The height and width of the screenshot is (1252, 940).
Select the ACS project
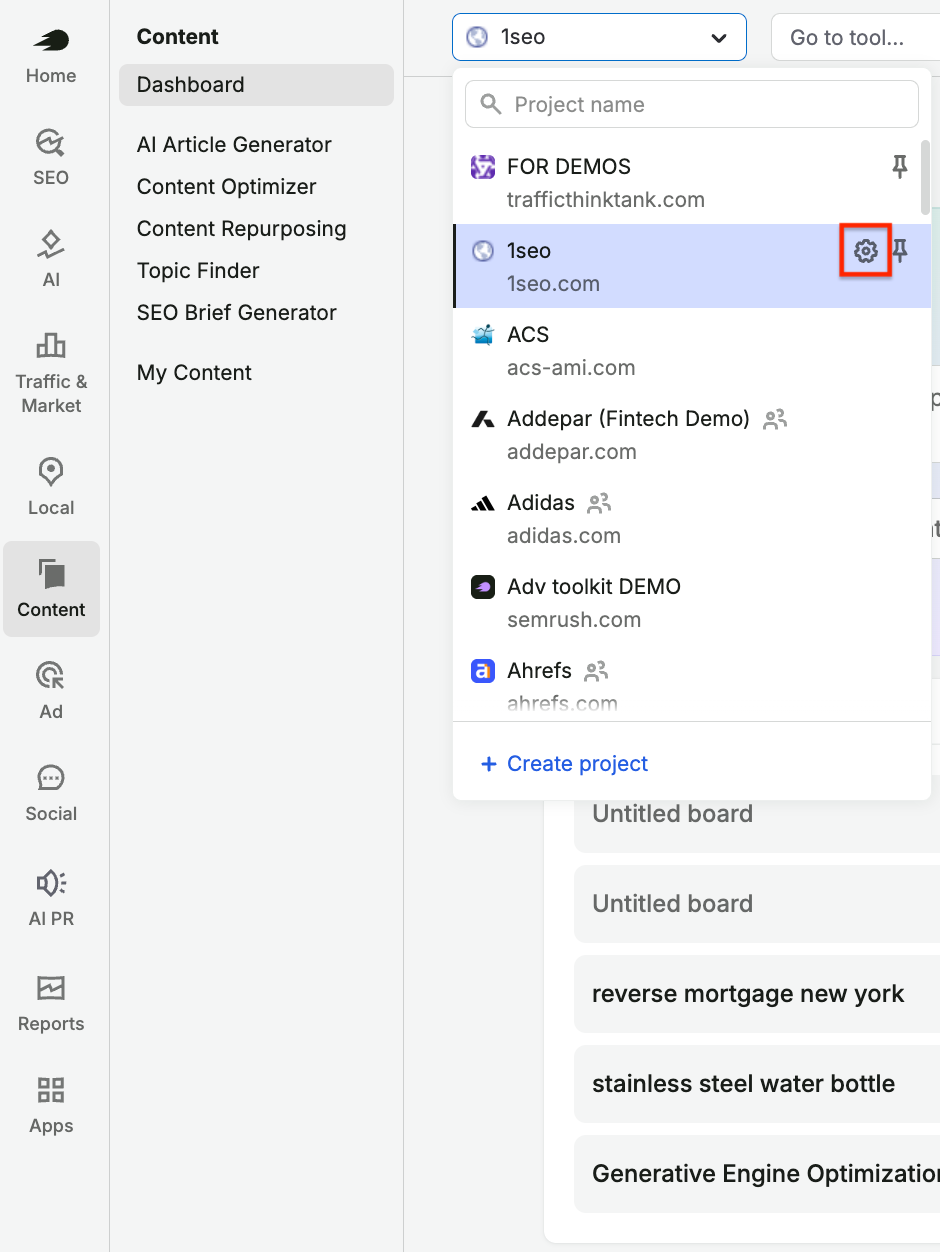(692, 350)
